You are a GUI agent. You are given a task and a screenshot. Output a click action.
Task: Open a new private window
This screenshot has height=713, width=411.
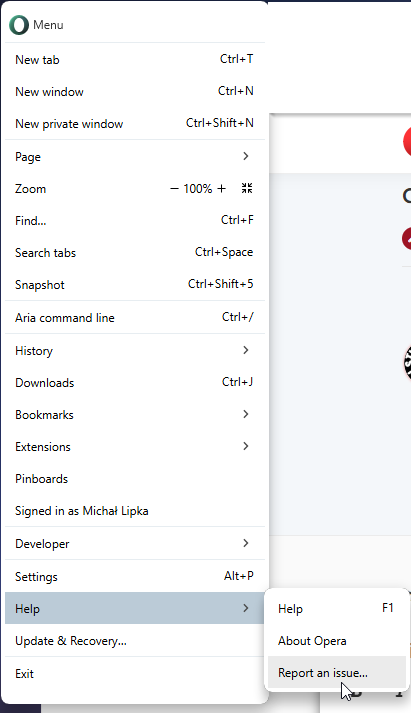tap(135, 124)
